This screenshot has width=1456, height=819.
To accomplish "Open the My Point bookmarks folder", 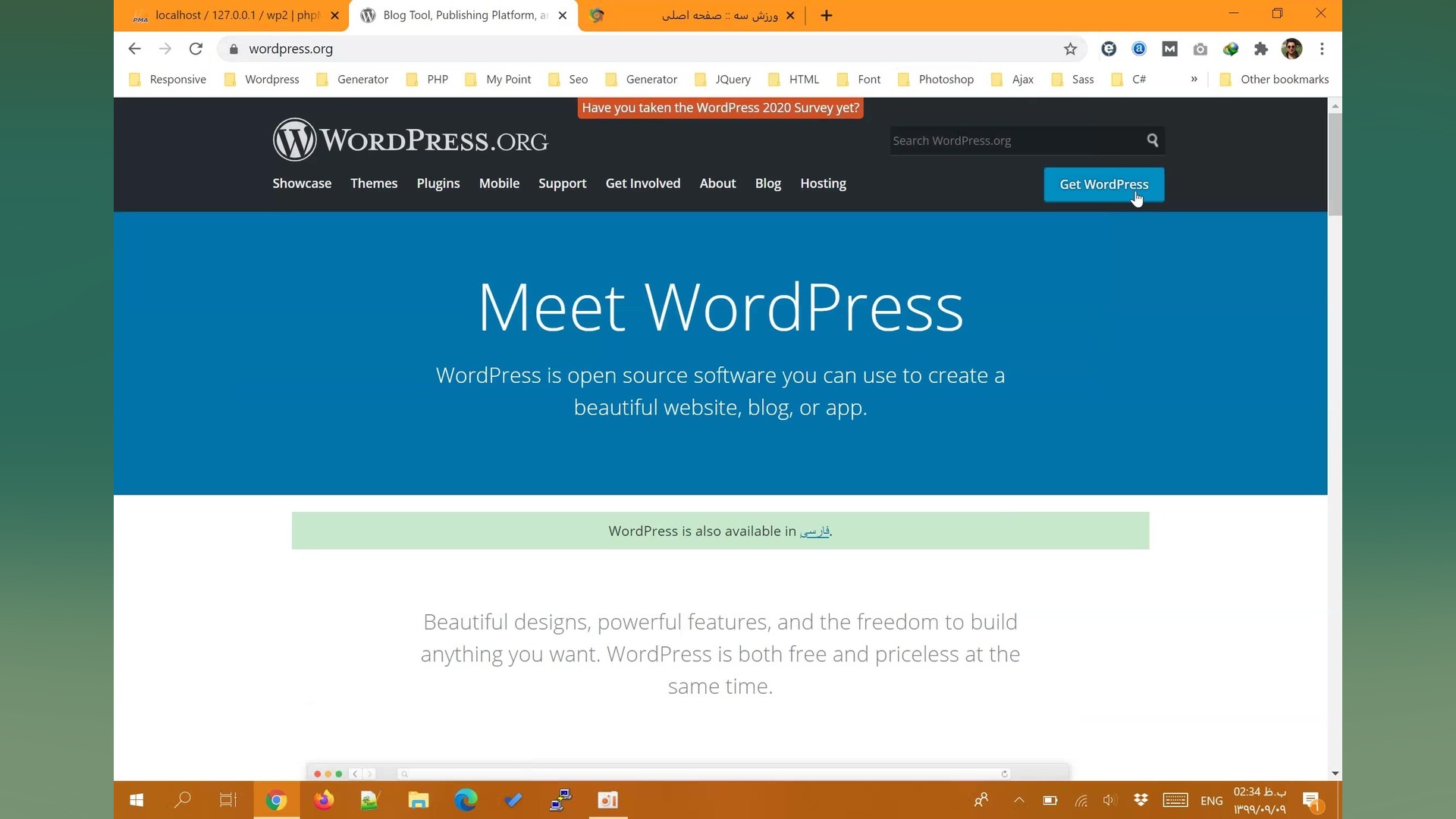I will coord(497,79).
